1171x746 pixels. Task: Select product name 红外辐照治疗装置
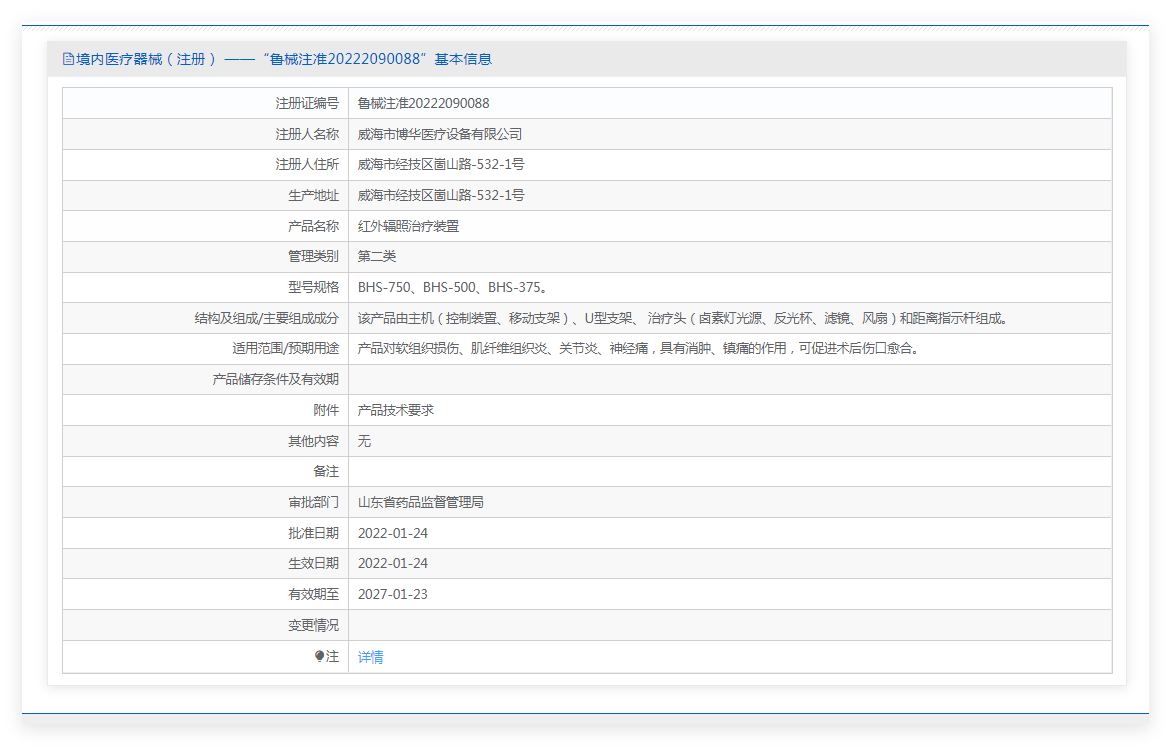409,226
